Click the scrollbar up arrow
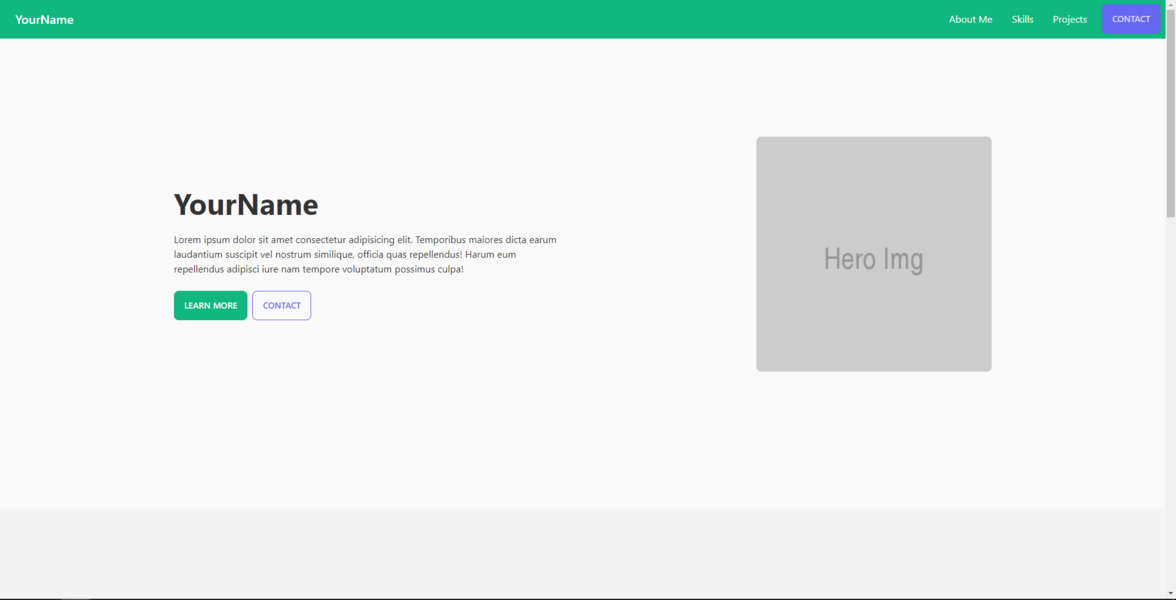The height and width of the screenshot is (600, 1176). coord(1170,5)
